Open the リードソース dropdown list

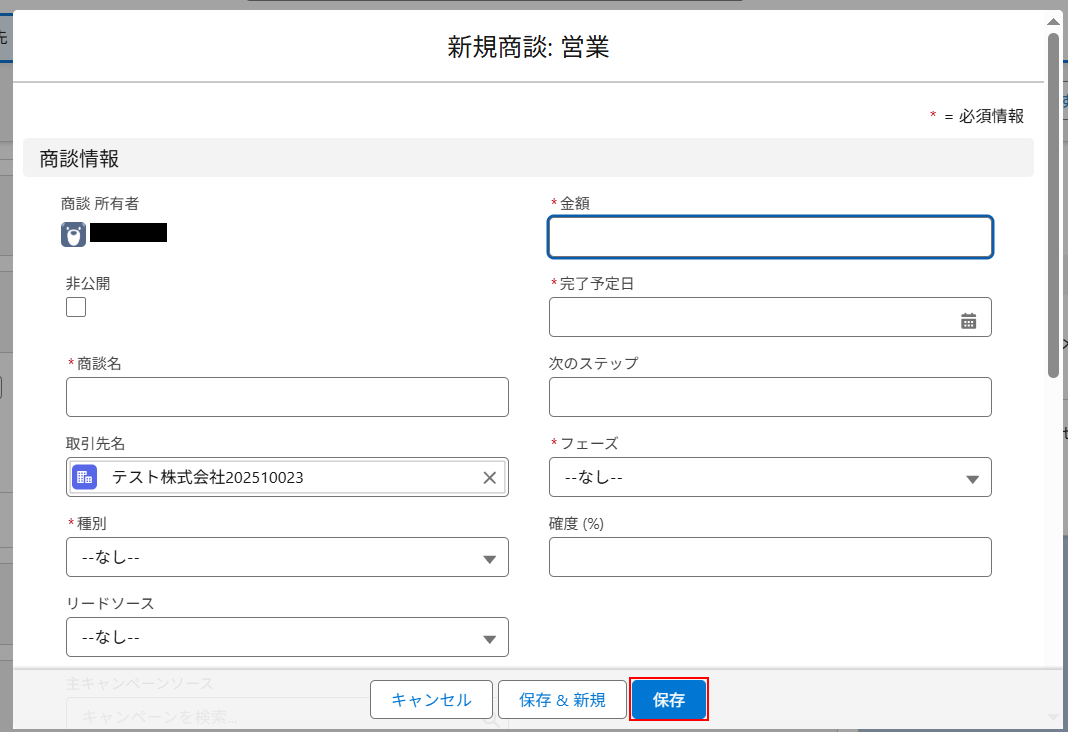tap(287, 638)
